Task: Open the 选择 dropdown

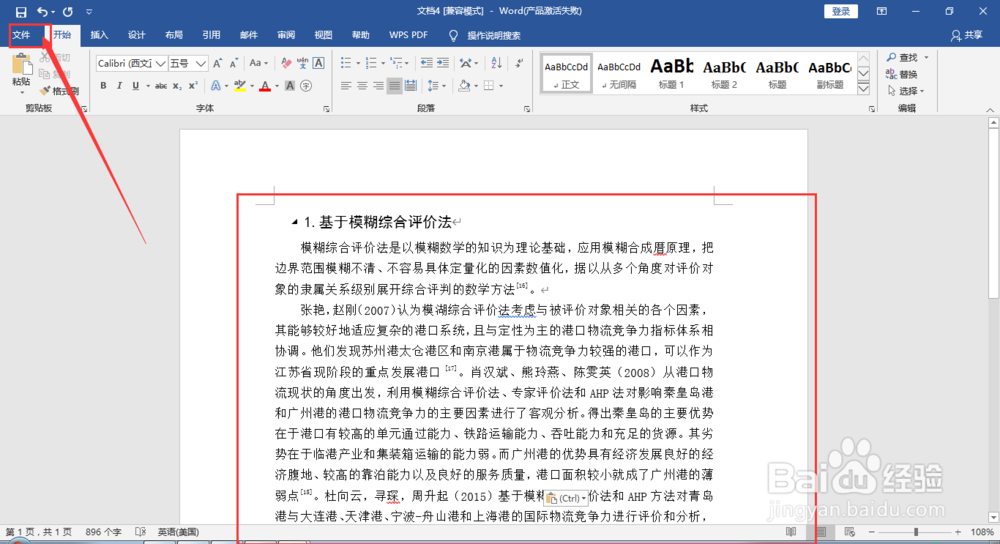Action: (x=906, y=91)
